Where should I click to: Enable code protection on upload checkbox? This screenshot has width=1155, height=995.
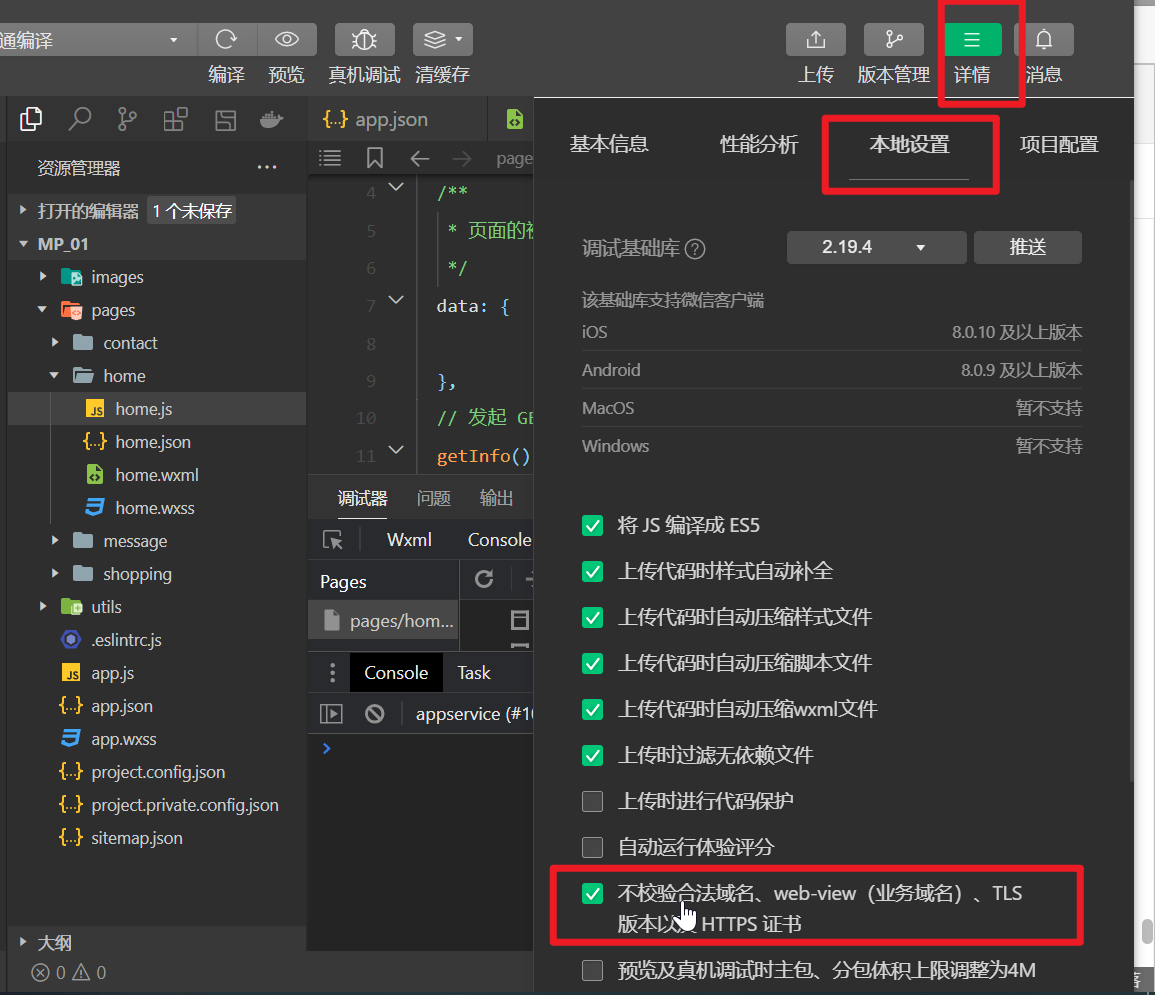pos(592,801)
